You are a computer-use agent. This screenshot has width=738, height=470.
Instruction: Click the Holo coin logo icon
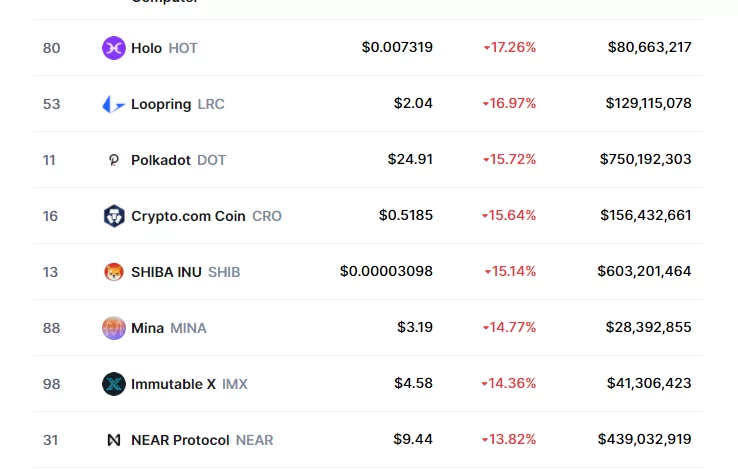114,48
